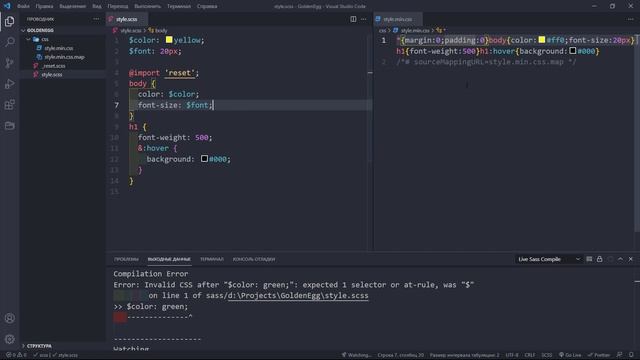Screen dimensions: 640x360
Task: Open Выполнить menu
Action: [x=147, y=6]
